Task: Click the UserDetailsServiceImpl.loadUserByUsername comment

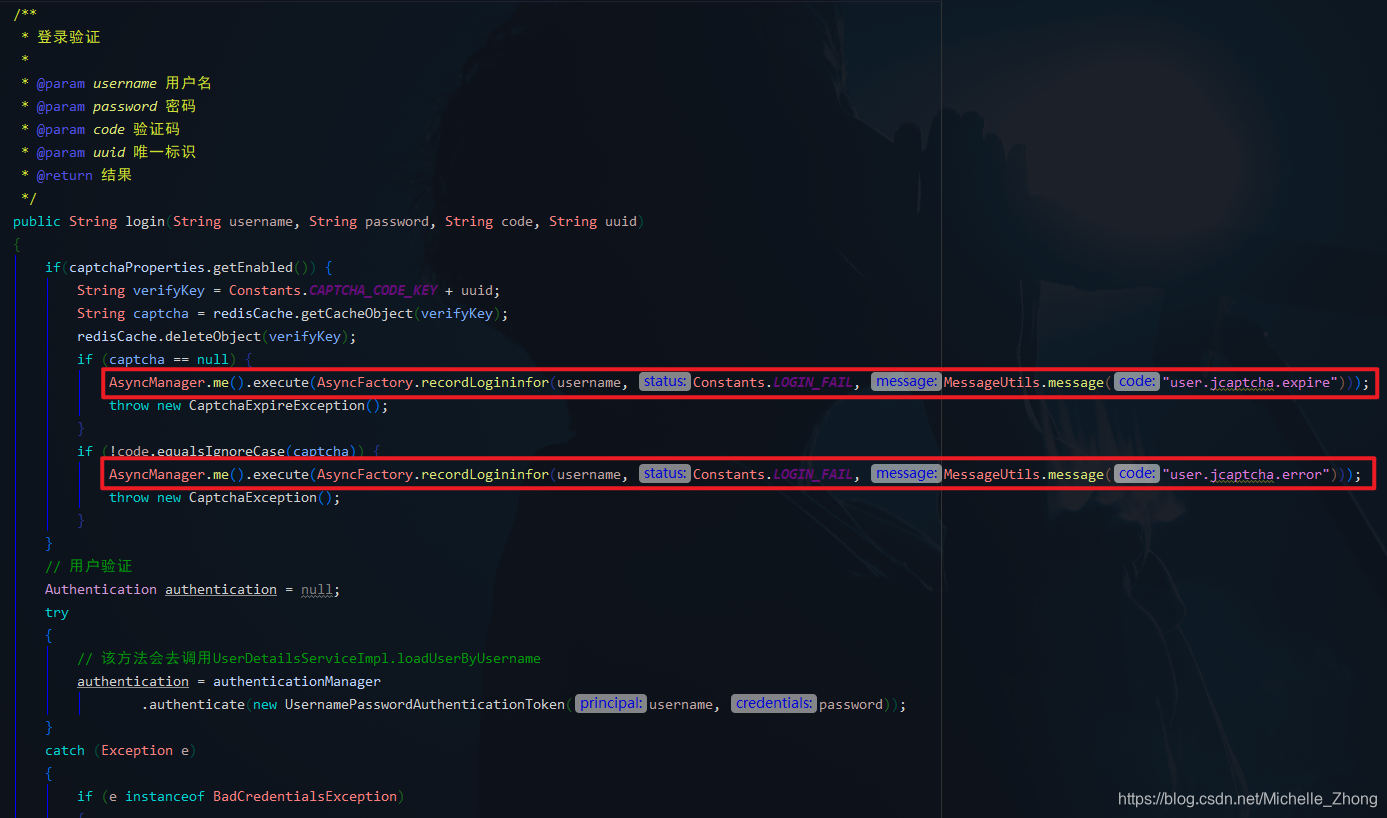Action: click(x=309, y=658)
